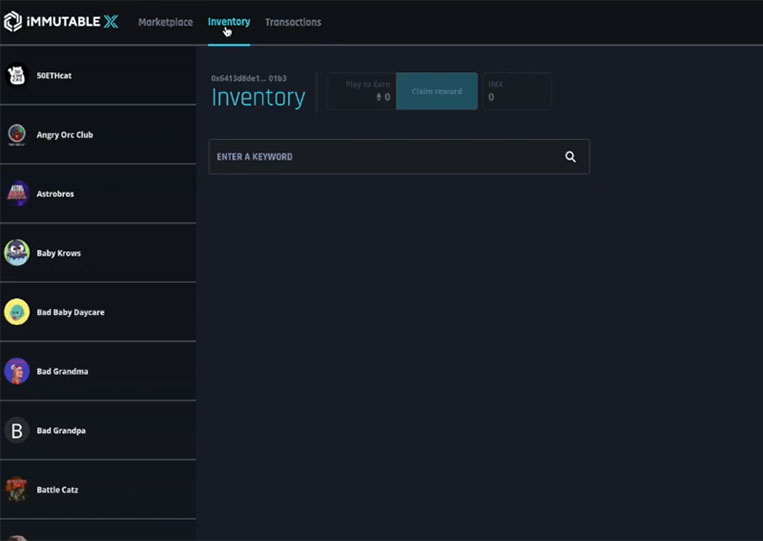Open the Bad Grandma collection label
Viewport: 763px width, 541px height.
pyautogui.click(x=62, y=371)
